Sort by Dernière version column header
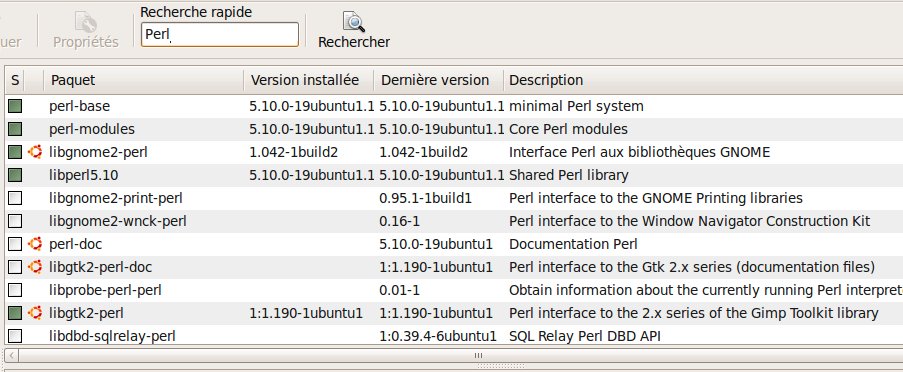903x372 pixels. coord(439,80)
